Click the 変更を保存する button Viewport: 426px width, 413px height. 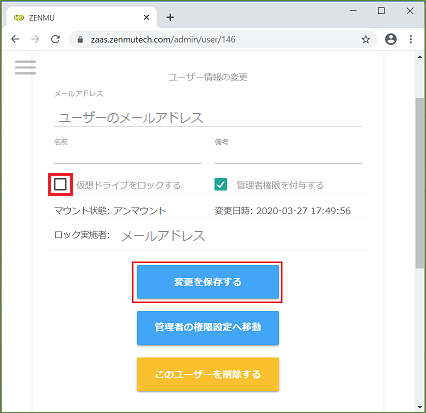click(208, 282)
